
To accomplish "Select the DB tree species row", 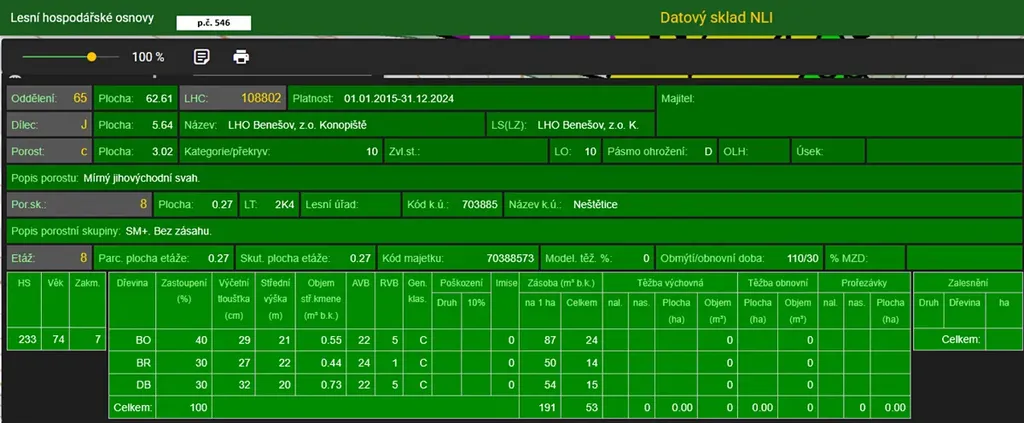I will (x=144, y=385).
